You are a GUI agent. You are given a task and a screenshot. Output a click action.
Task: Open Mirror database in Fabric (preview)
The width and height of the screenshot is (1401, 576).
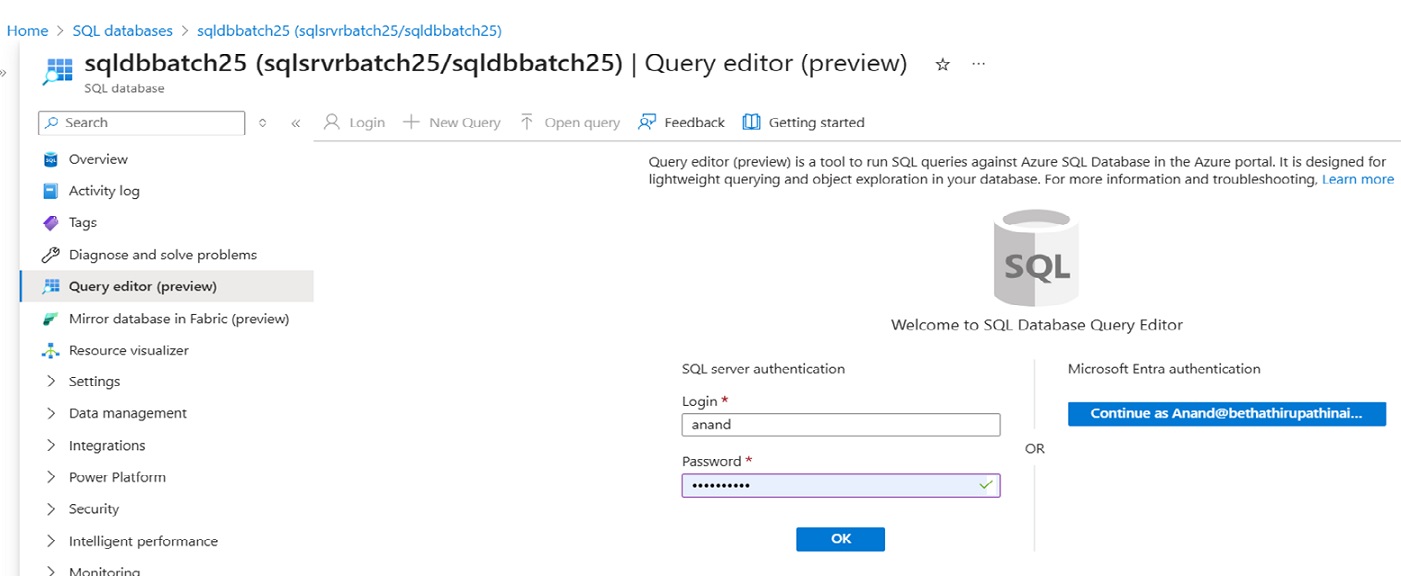(x=176, y=318)
